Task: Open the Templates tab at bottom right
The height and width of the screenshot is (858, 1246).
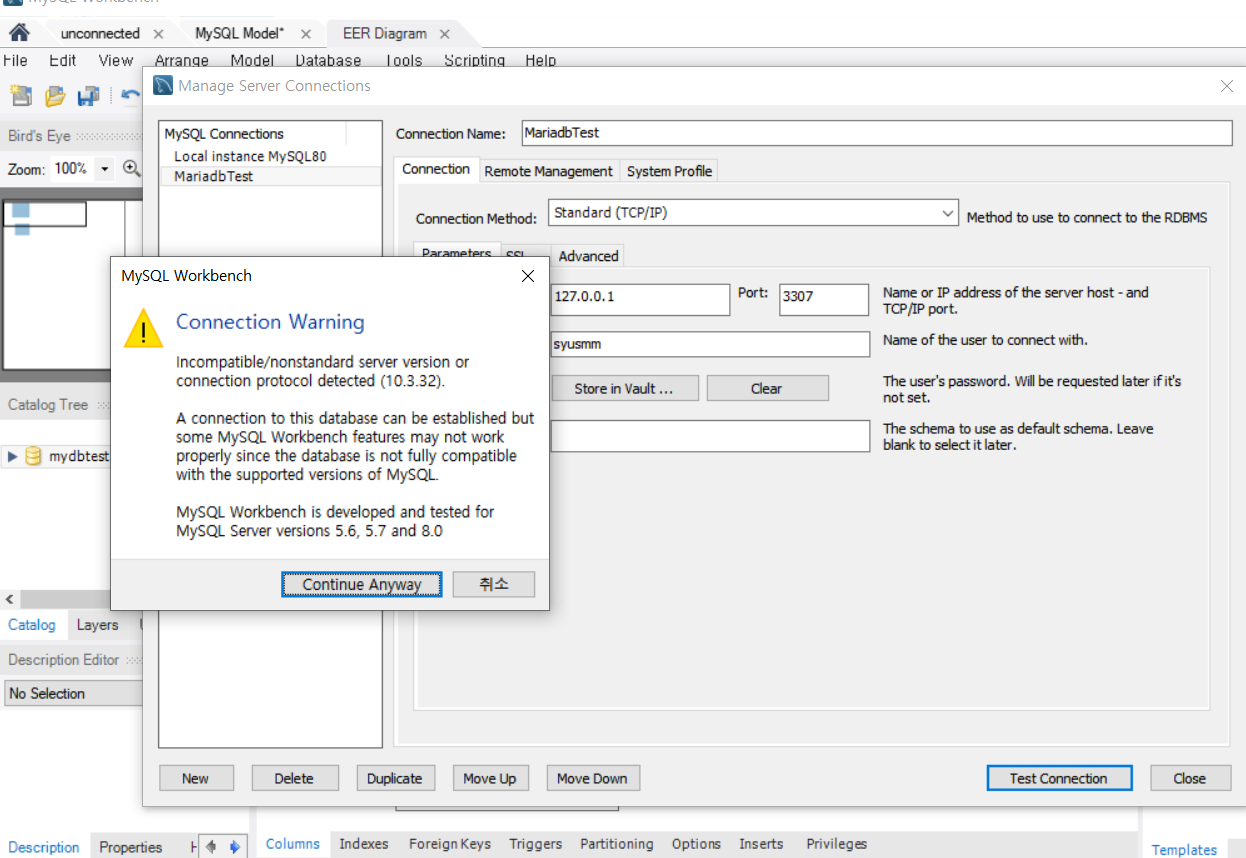Action: pyautogui.click(x=1184, y=849)
